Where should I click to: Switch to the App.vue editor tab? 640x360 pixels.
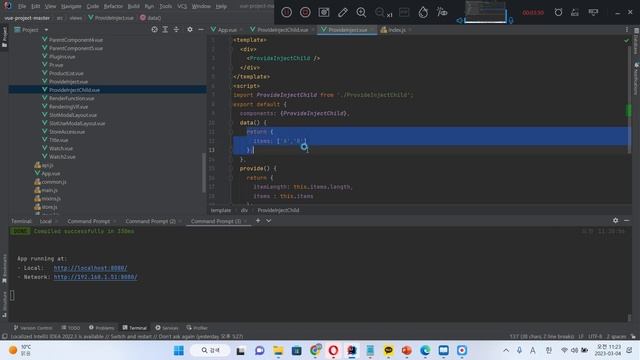pos(227,30)
